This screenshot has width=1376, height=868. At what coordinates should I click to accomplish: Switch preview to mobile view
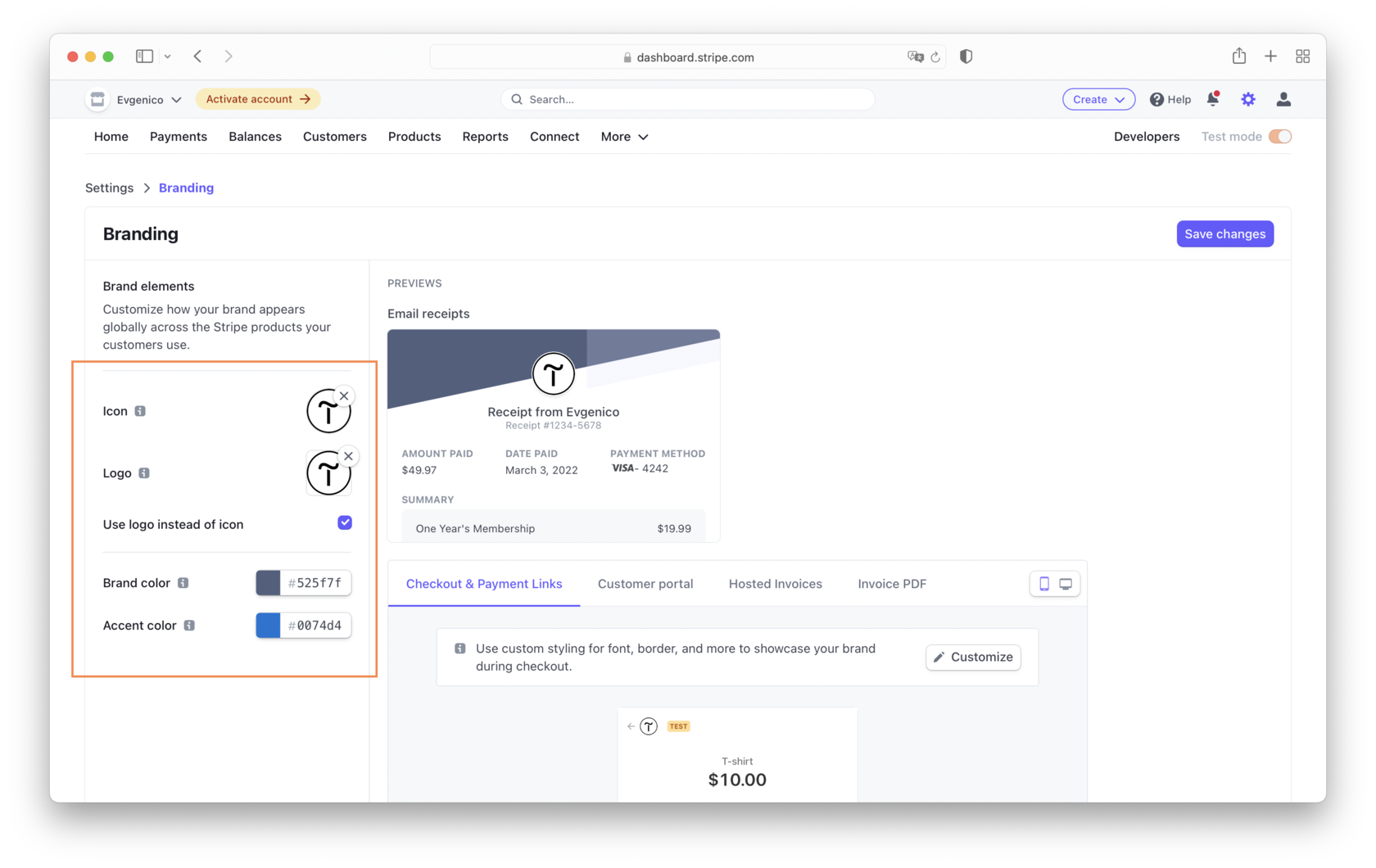coord(1043,584)
